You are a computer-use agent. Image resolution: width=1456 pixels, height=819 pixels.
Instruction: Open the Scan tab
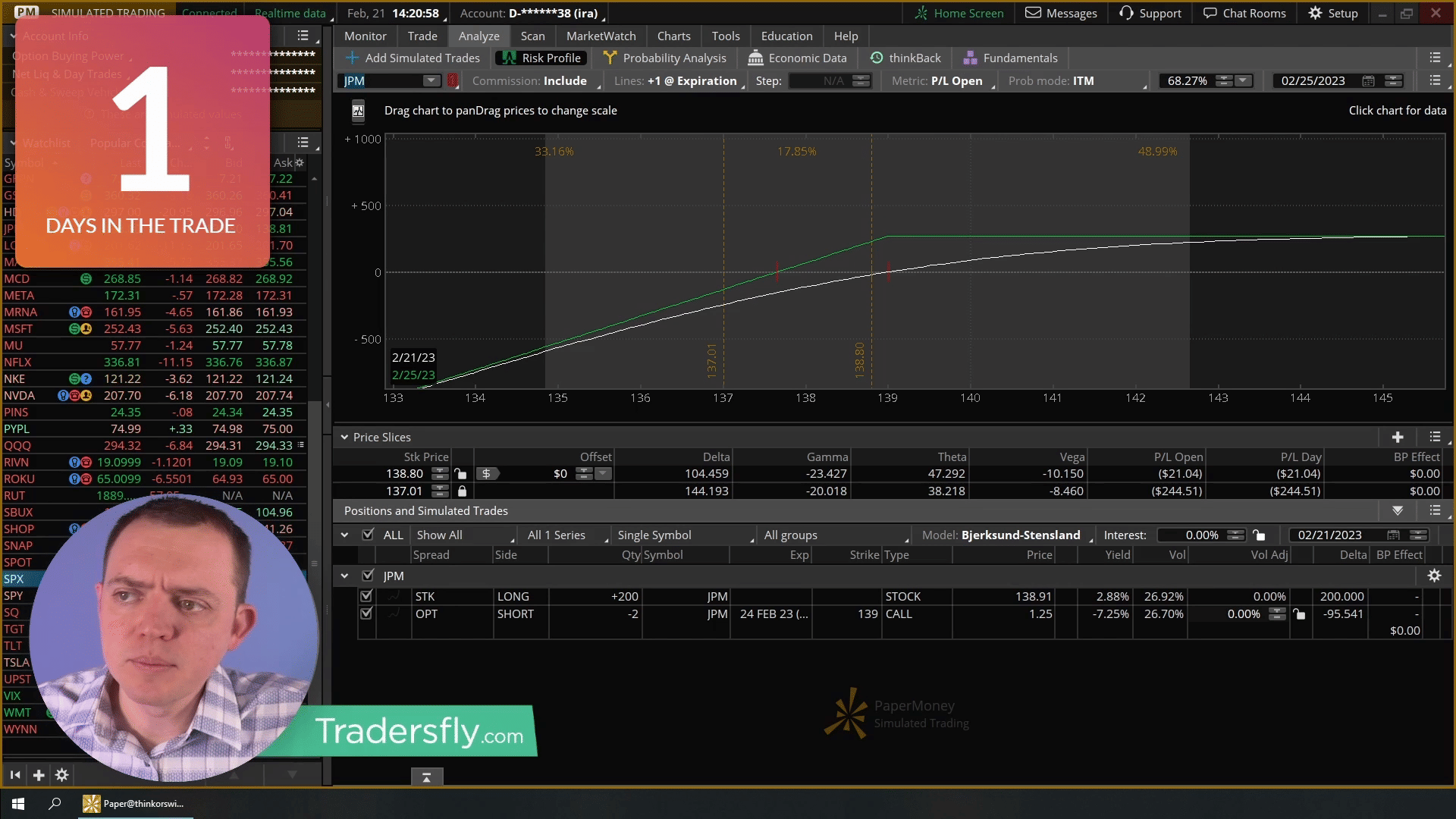(532, 36)
